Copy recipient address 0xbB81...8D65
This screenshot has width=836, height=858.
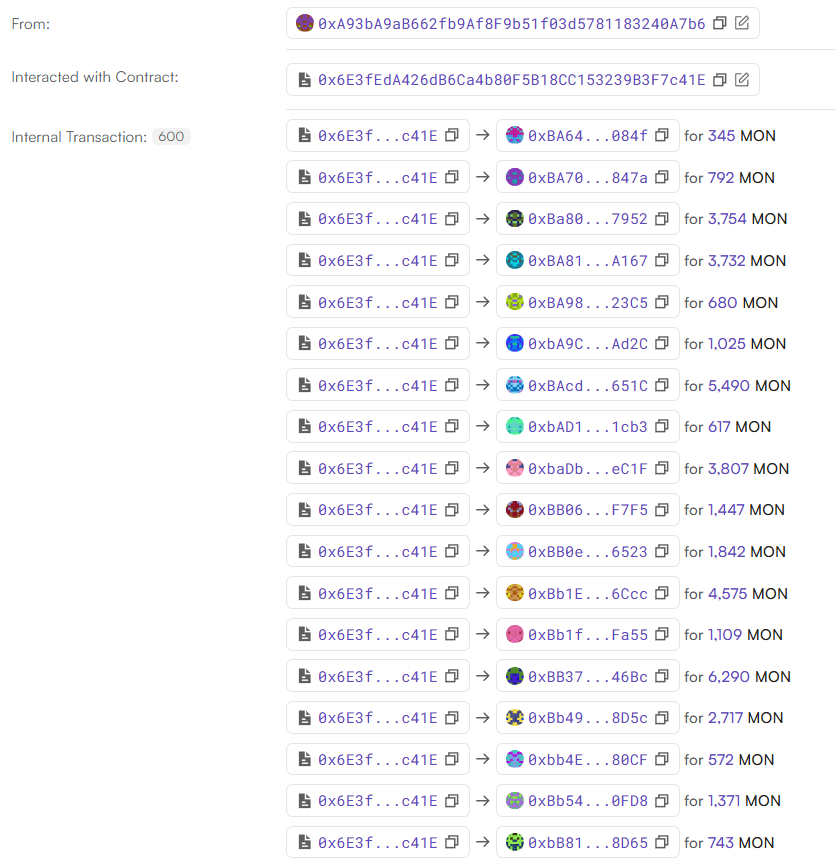pyautogui.click(x=661, y=842)
